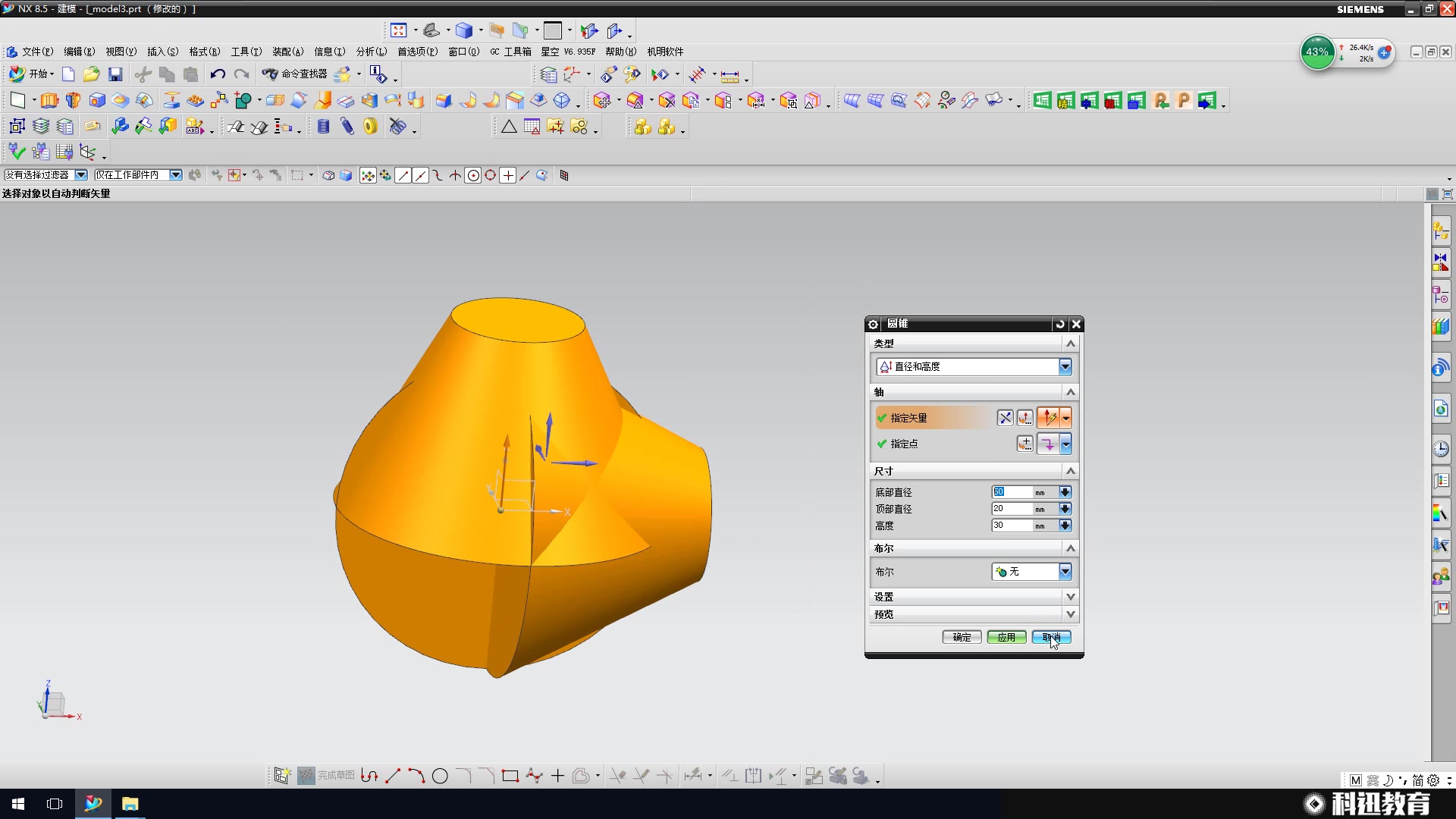Image resolution: width=1456 pixels, height=819 pixels.
Task: Click the save floppy disk icon
Action: (115, 74)
